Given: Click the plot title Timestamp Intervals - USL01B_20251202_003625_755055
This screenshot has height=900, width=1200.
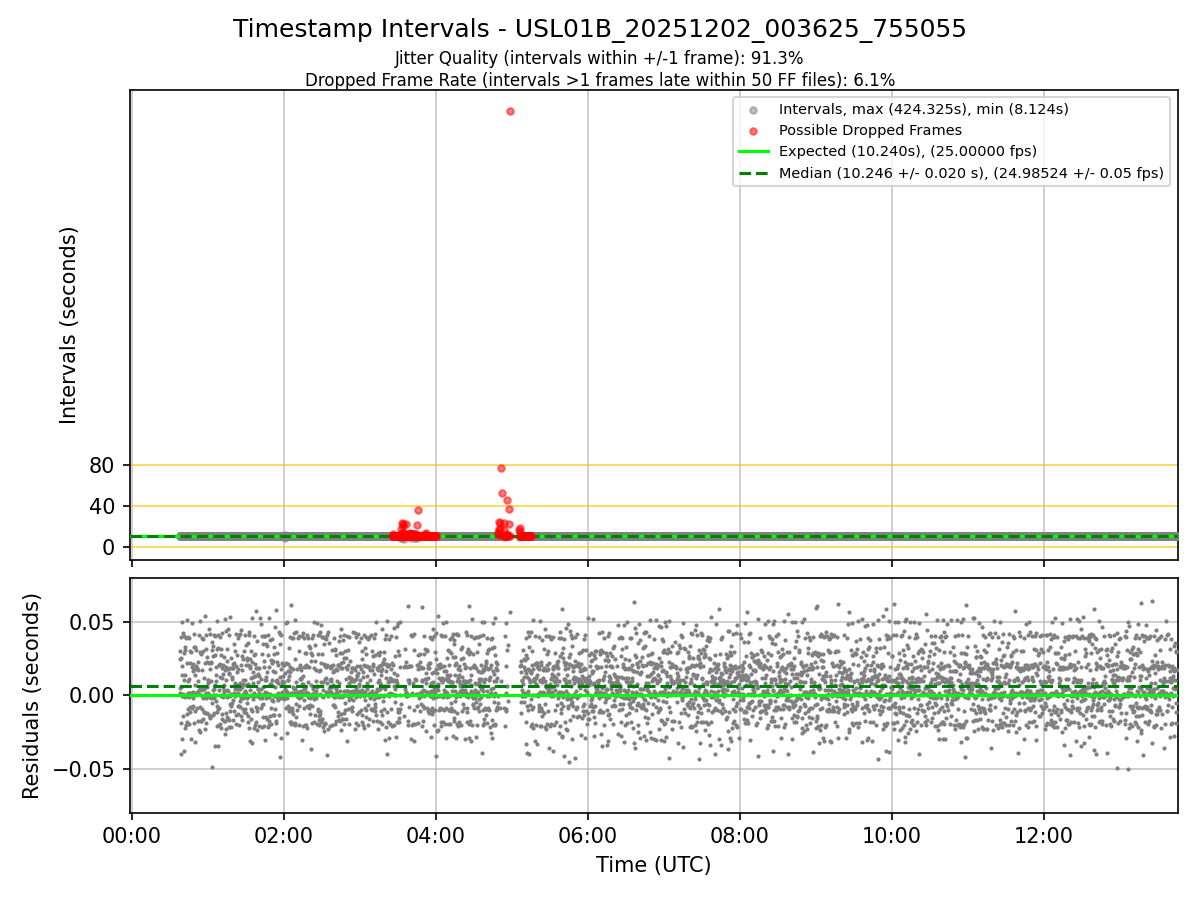Looking at the screenshot, I should 600,29.
